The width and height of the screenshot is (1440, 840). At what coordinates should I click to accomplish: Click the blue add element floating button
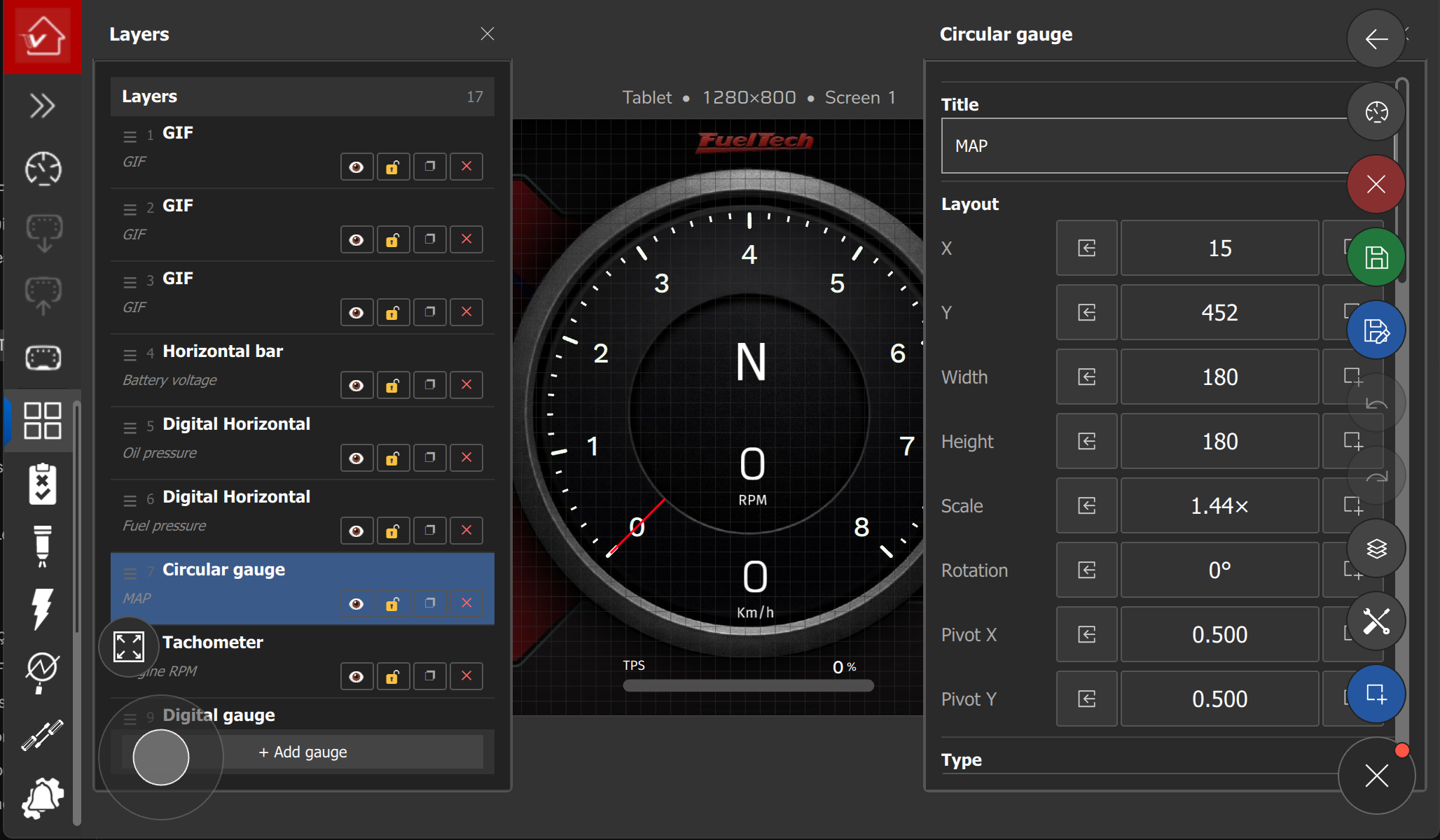1376,694
